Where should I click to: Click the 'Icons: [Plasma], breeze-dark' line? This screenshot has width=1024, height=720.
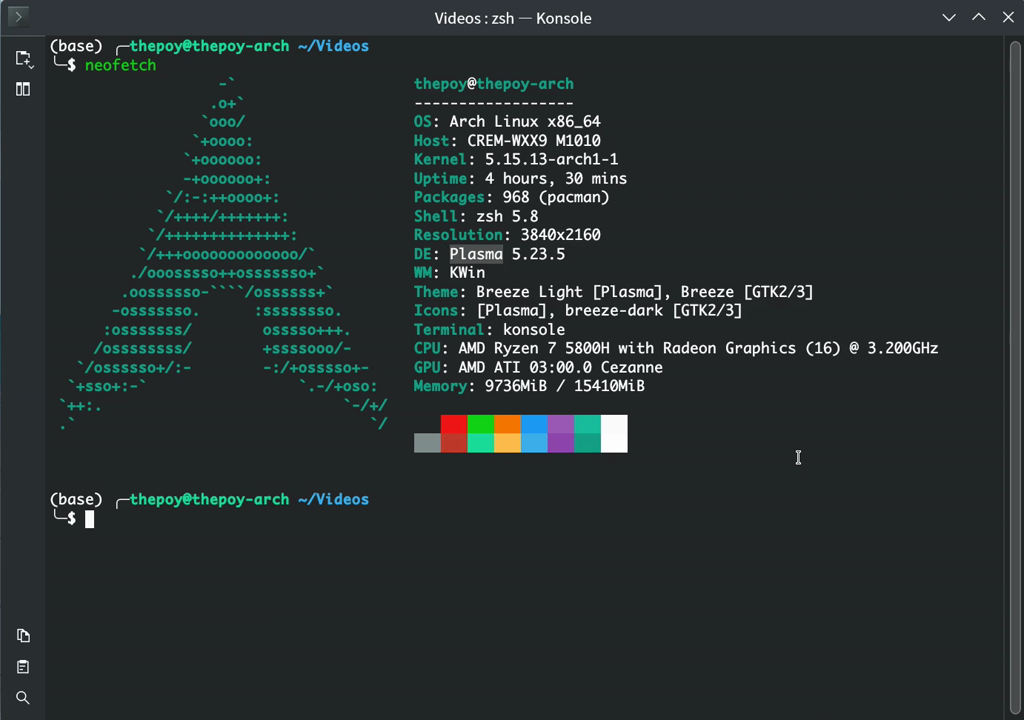click(x=578, y=311)
